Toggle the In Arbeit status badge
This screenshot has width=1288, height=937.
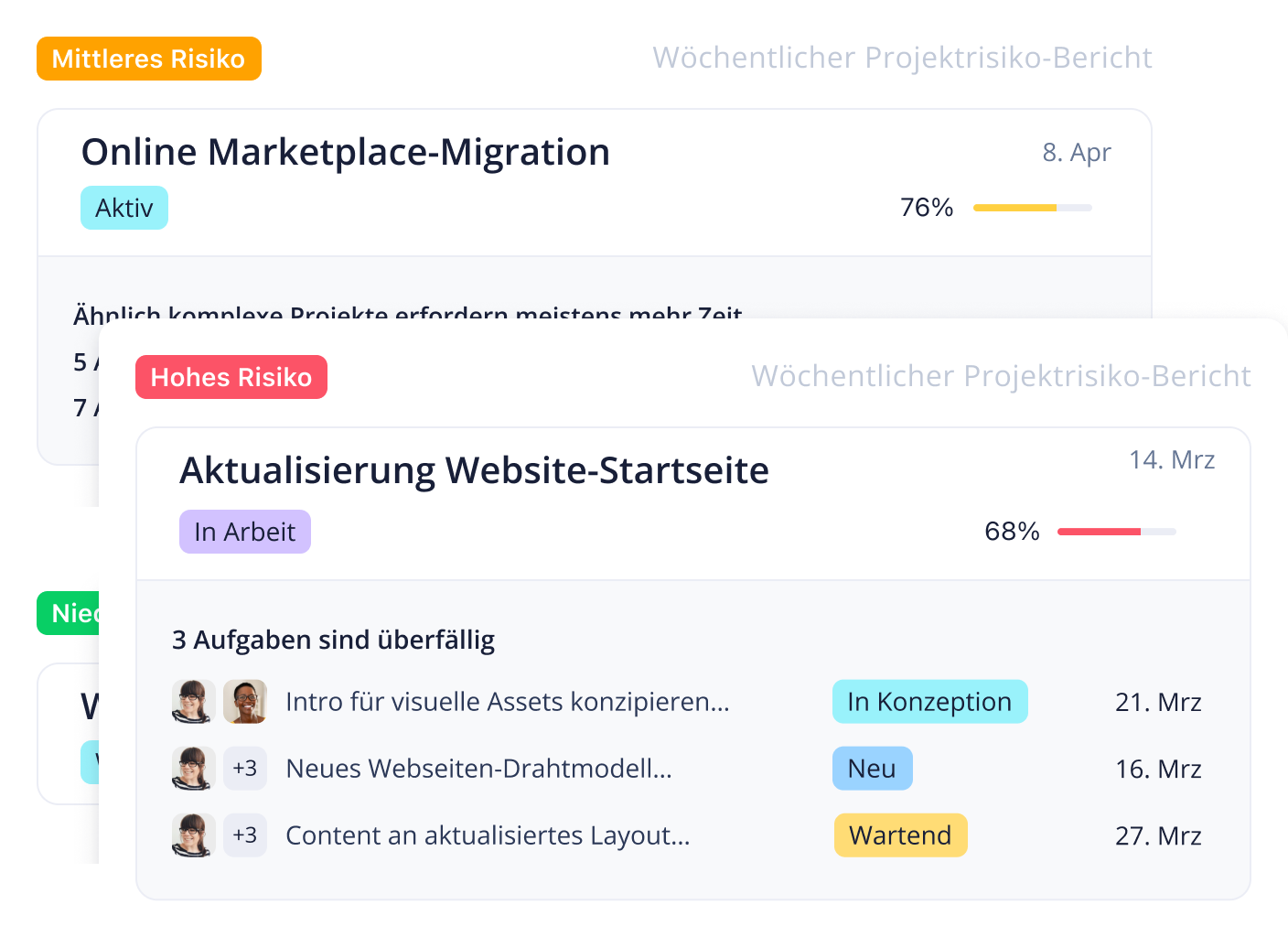[x=244, y=531]
